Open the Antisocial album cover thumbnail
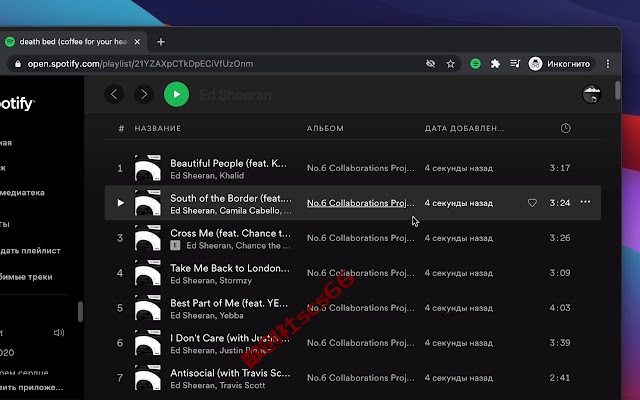 (148, 377)
